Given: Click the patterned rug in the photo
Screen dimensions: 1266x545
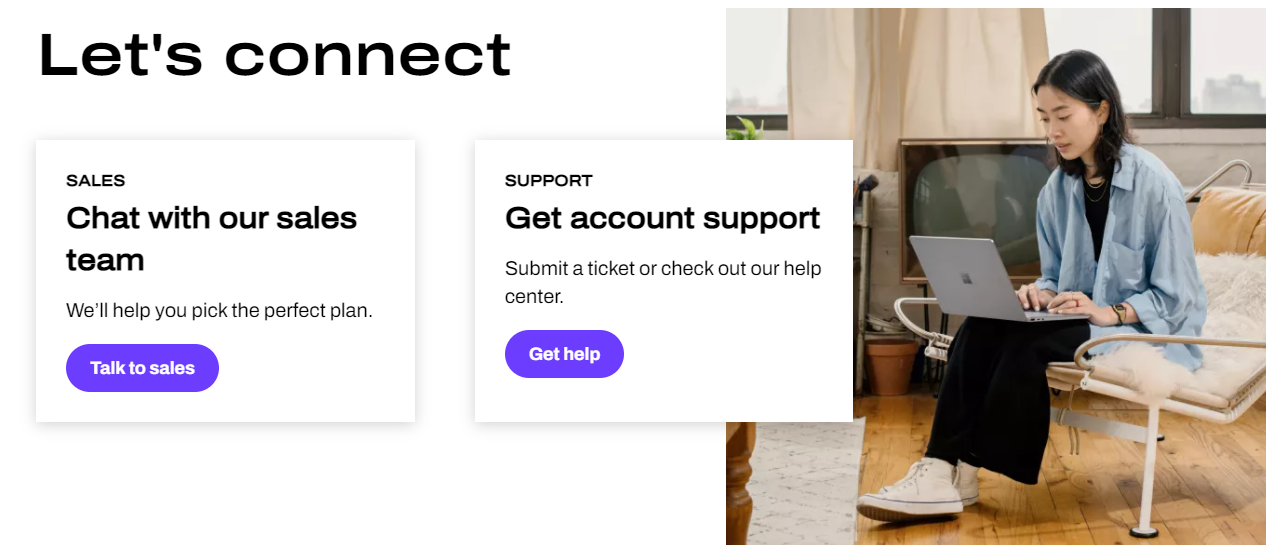Looking at the screenshot, I should coord(800,480).
